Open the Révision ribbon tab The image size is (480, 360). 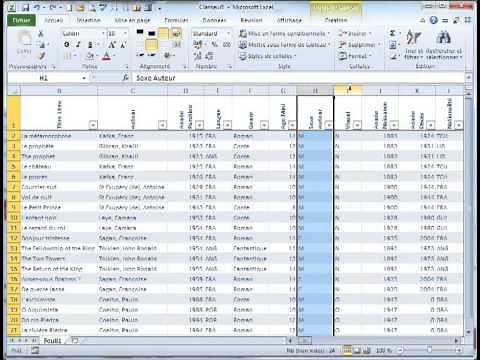pyautogui.click(x=251, y=20)
